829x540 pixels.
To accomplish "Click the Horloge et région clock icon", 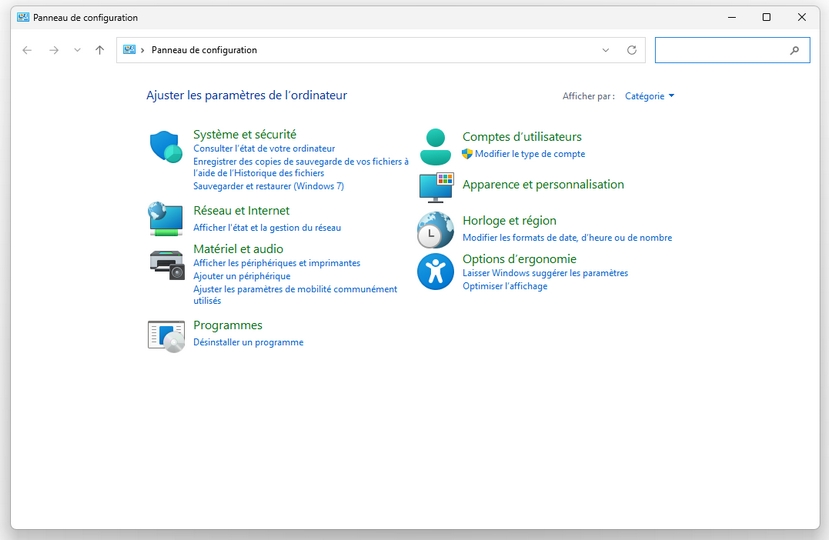I will (435, 230).
